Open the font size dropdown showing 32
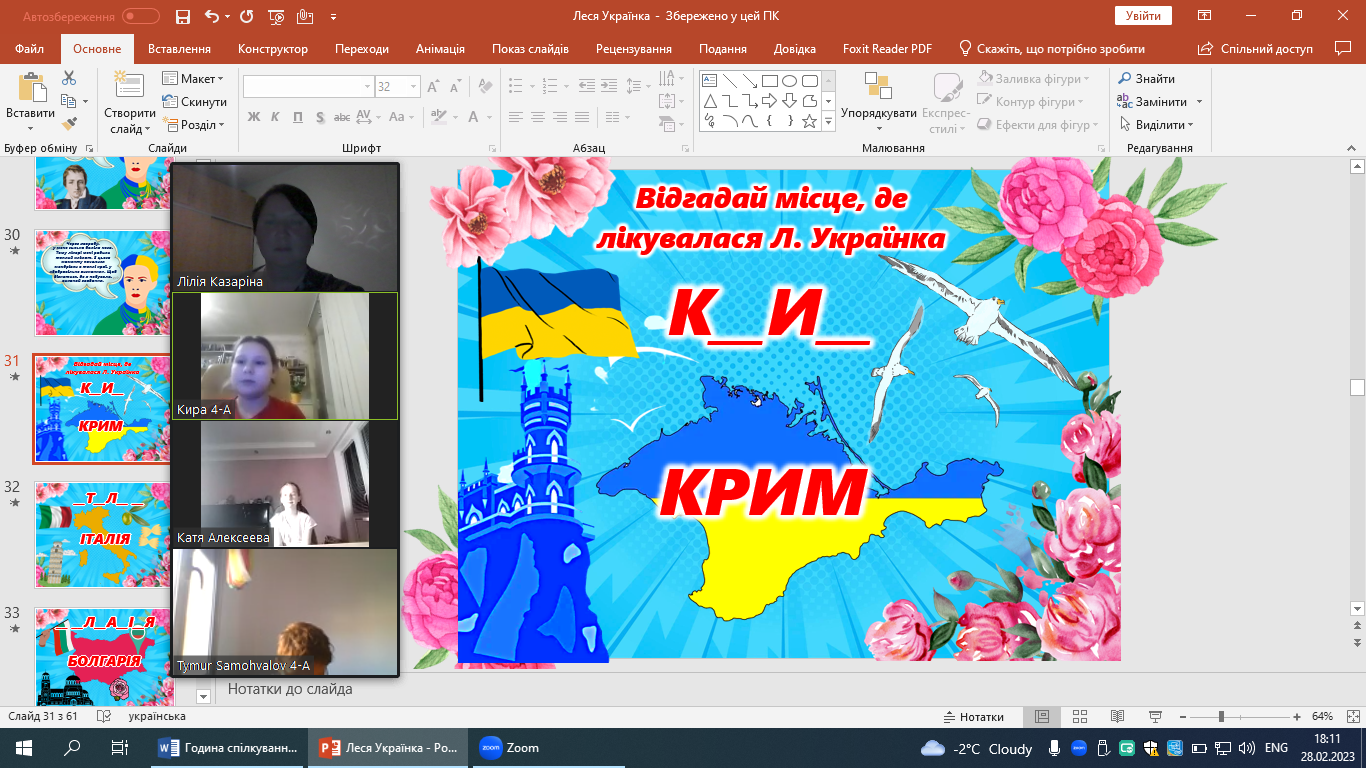1366x768 pixels. point(412,87)
